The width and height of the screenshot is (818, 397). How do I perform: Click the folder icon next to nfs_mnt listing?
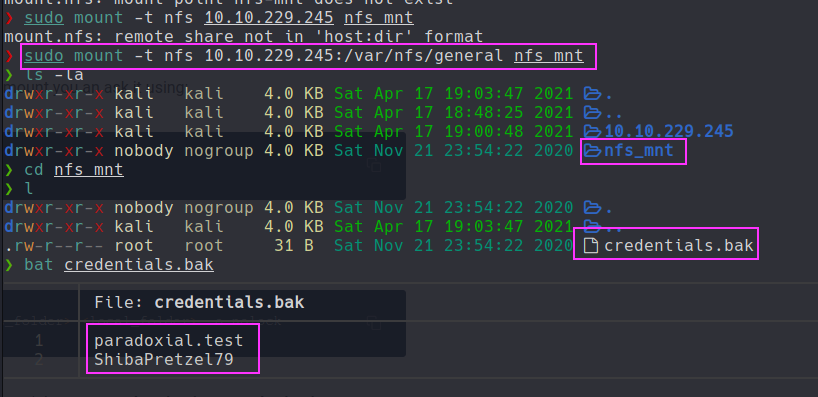tap(592, 151)
